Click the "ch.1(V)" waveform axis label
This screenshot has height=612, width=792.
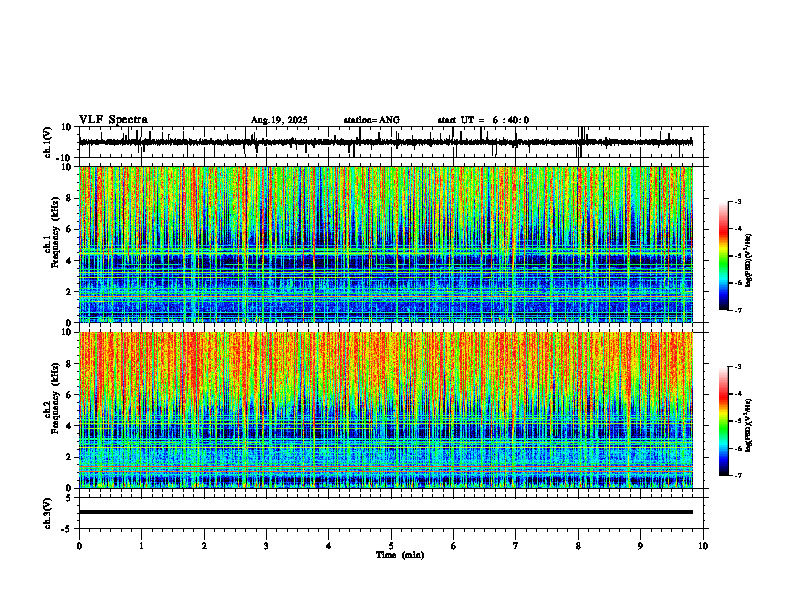click(x=48, y=142)
